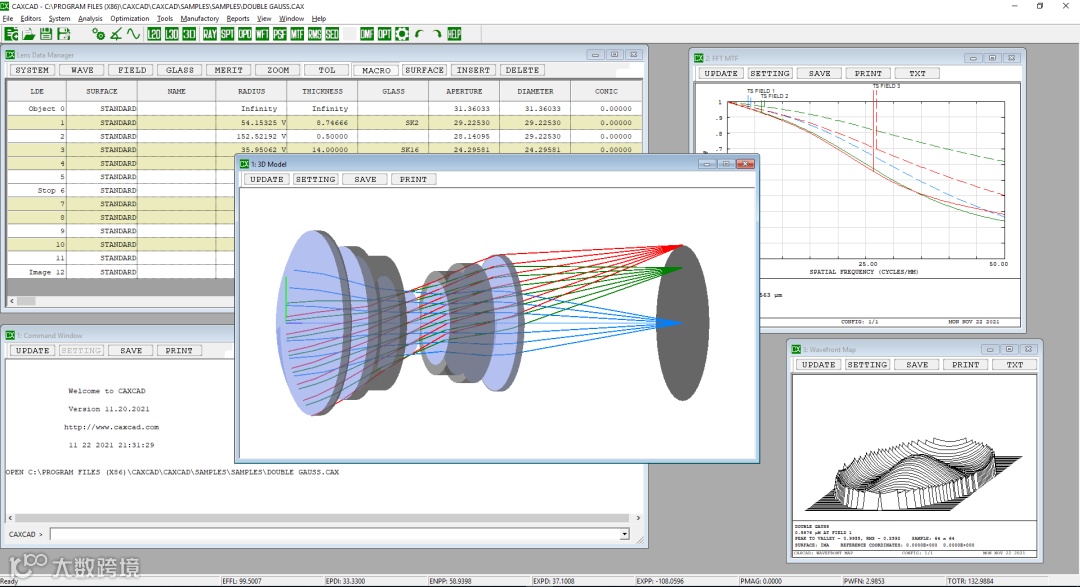Select thickness cell 8.74666 in surface row 1
Viewport: 1080px width, 587px height.
click(322, 123)
